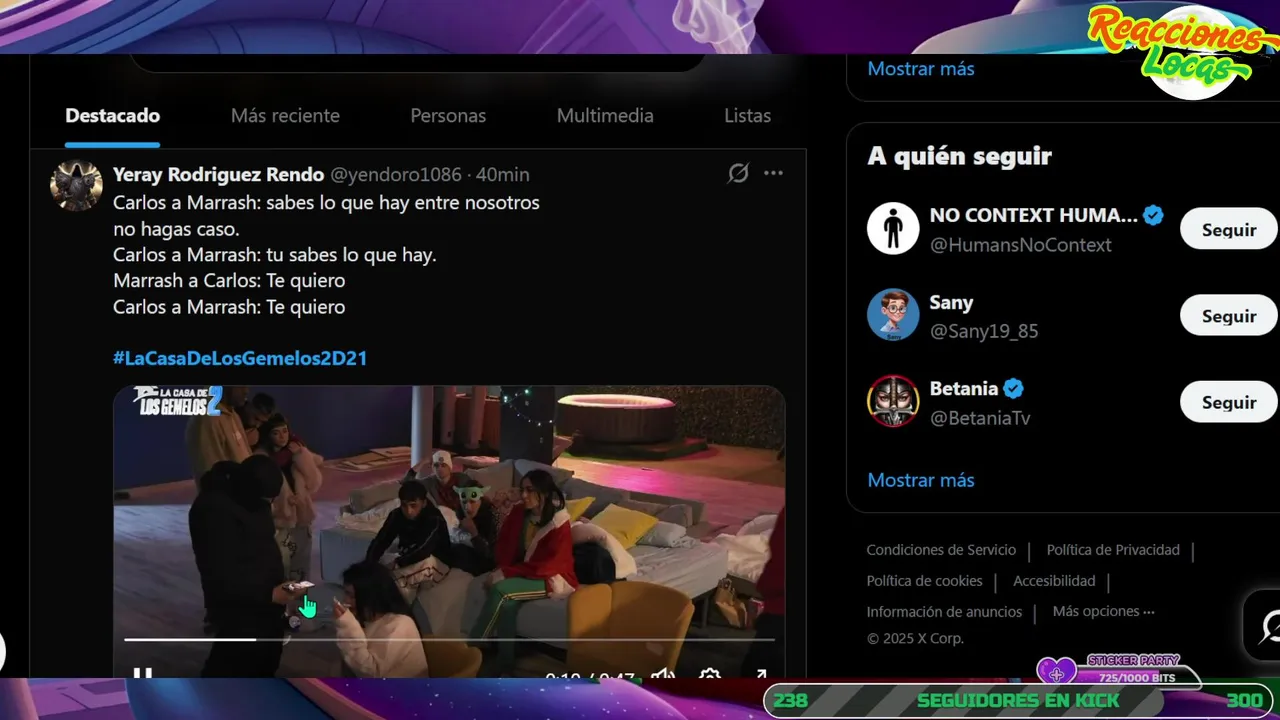1280x720 pixels.
Task: Click the @Sany19_85 handle text
Action: pyautogui.click(x=984, y=331)
